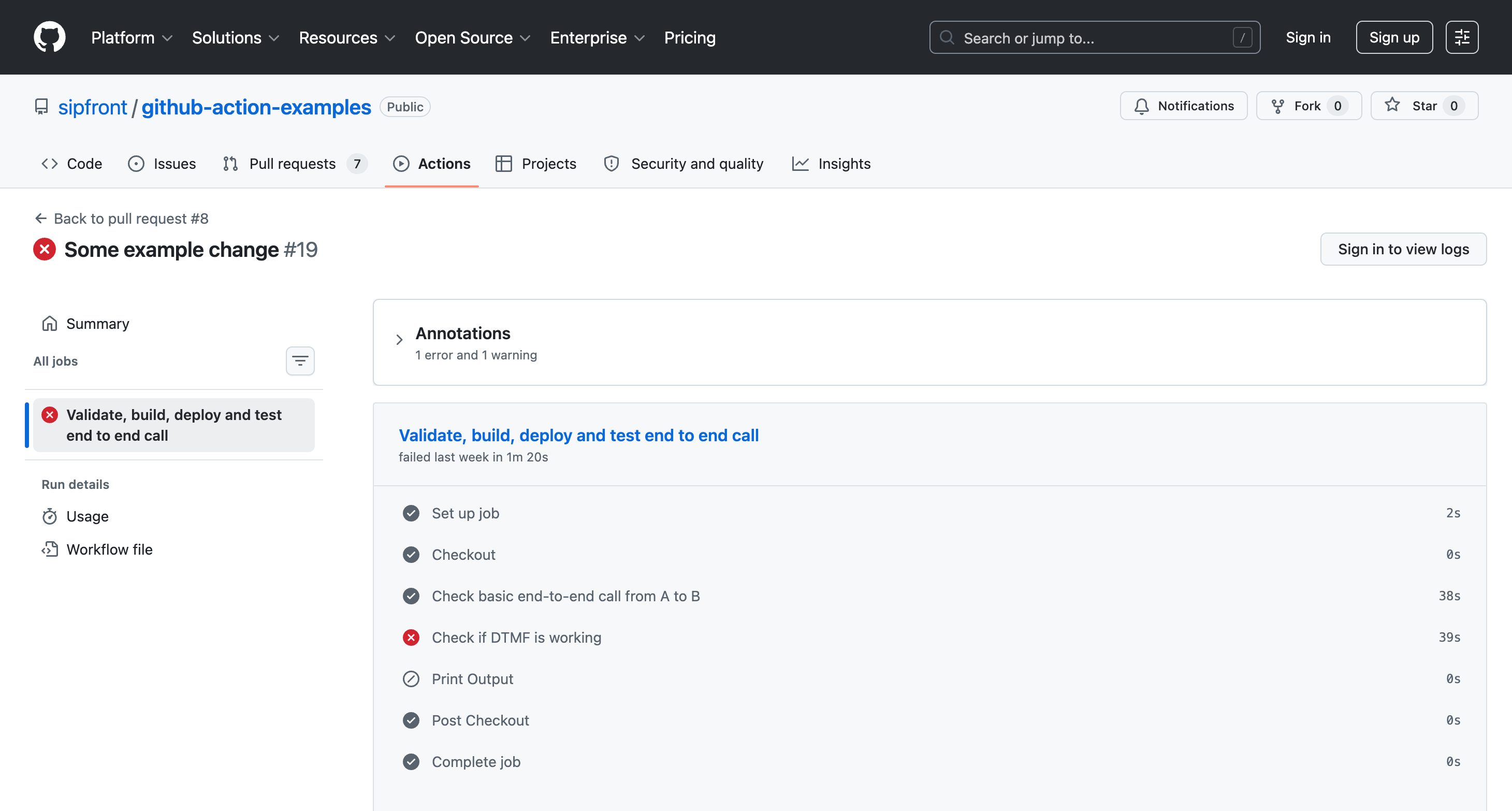Image resolution: width=1512 pixels, height=811 pixels.
Task: Click the Search or jump to field
Action: tap(1094, 38)
